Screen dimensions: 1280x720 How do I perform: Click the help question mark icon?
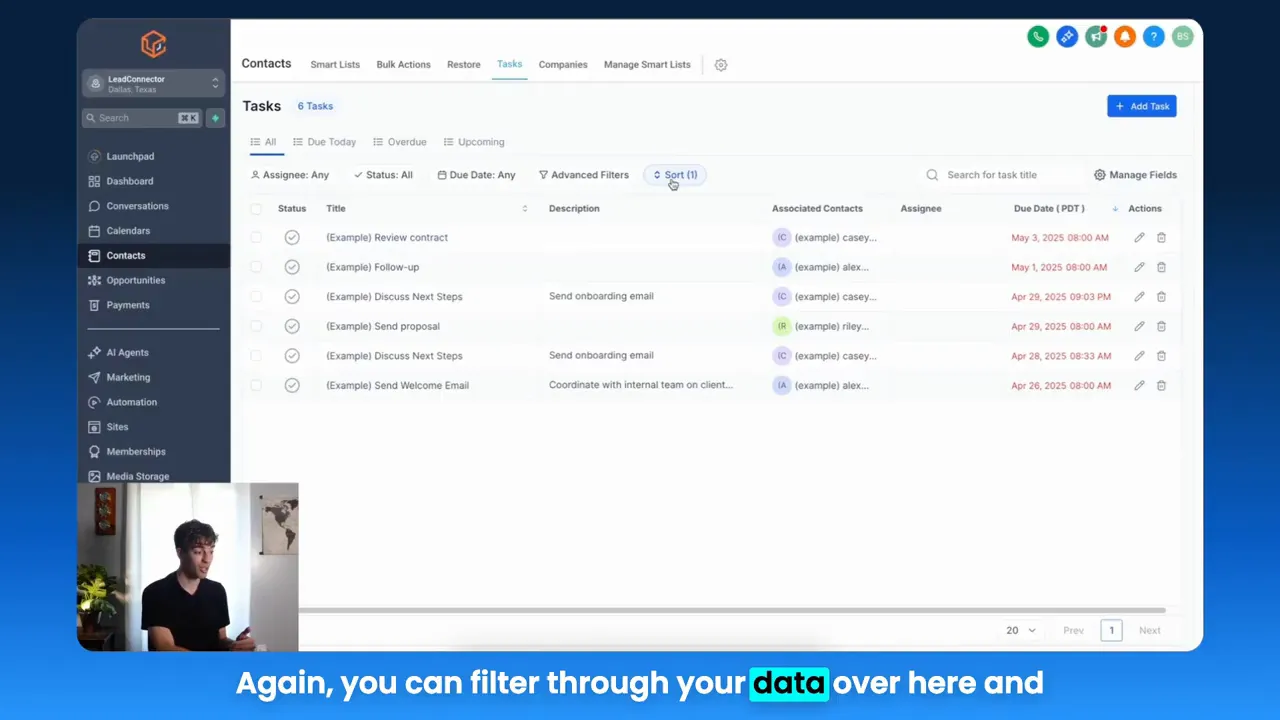[x=1153, y=36]
